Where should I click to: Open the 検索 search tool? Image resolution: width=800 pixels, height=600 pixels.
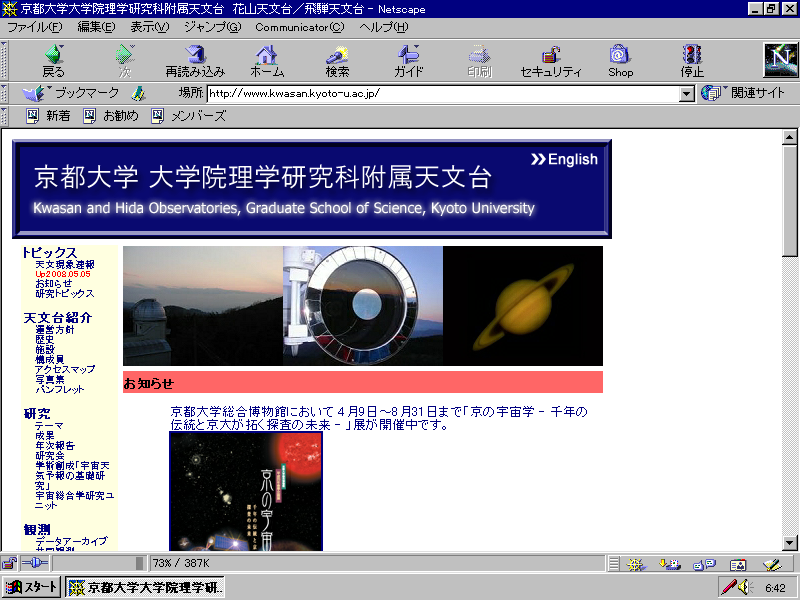[337, 61]
